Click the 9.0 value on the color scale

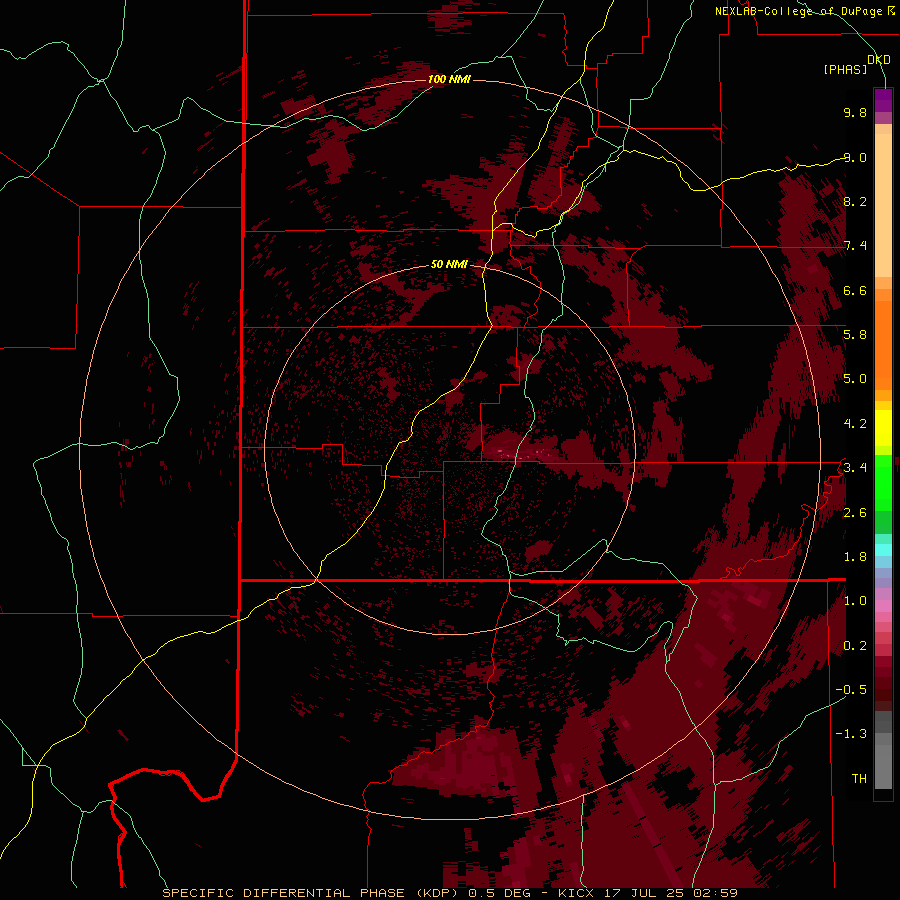855,157
